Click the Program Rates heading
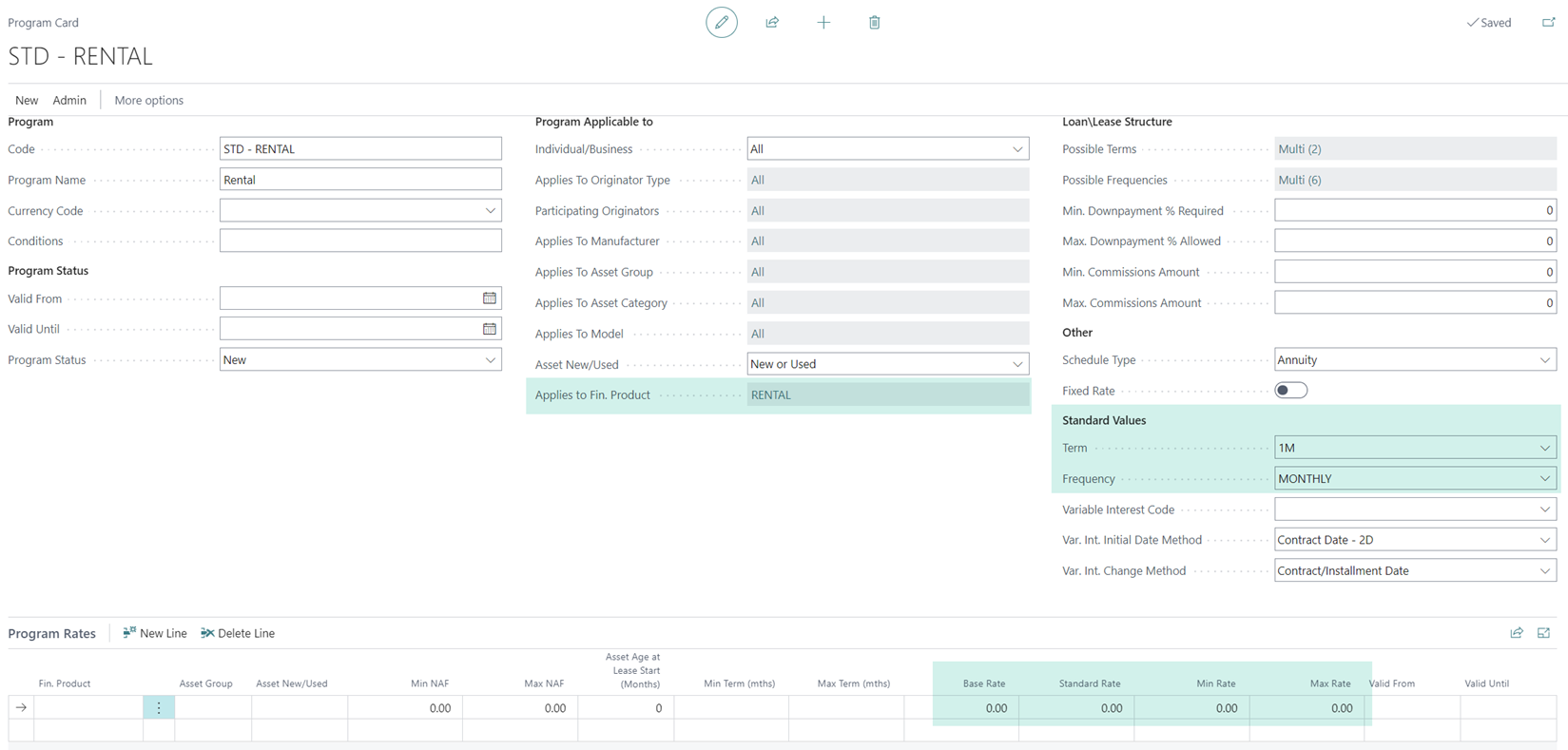Viewport: 1568px width, 750px height. pyautogui.click(x=52, y=633)
